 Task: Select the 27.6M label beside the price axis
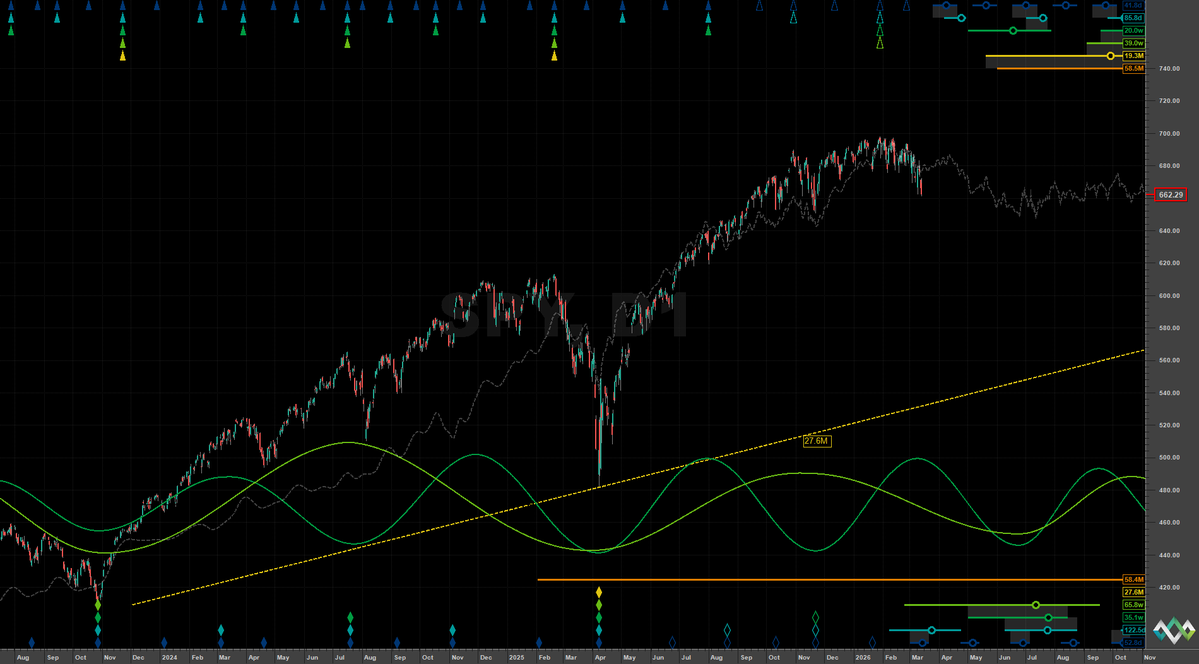[1132, 592]
